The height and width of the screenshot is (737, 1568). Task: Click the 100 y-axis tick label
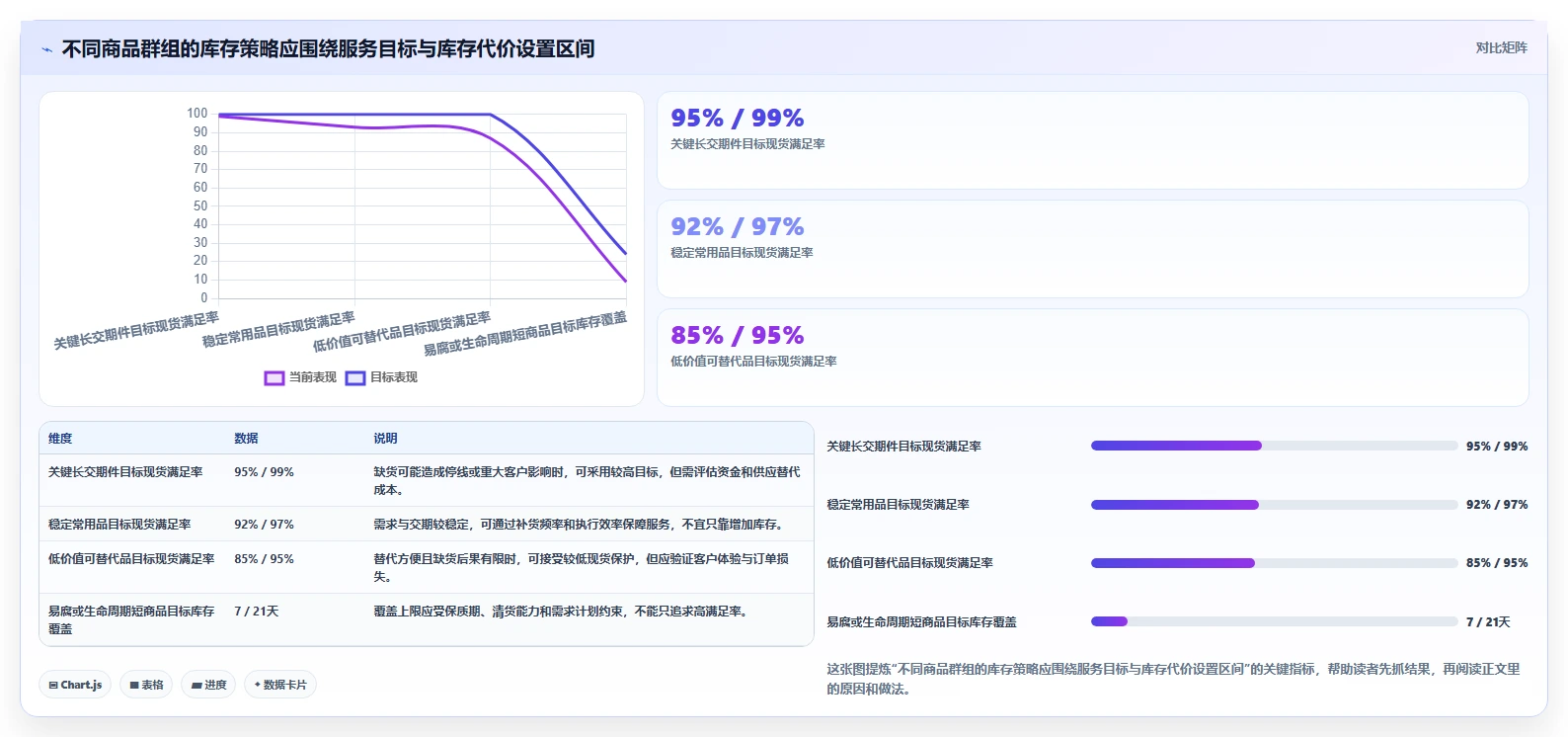coord(196,114)
